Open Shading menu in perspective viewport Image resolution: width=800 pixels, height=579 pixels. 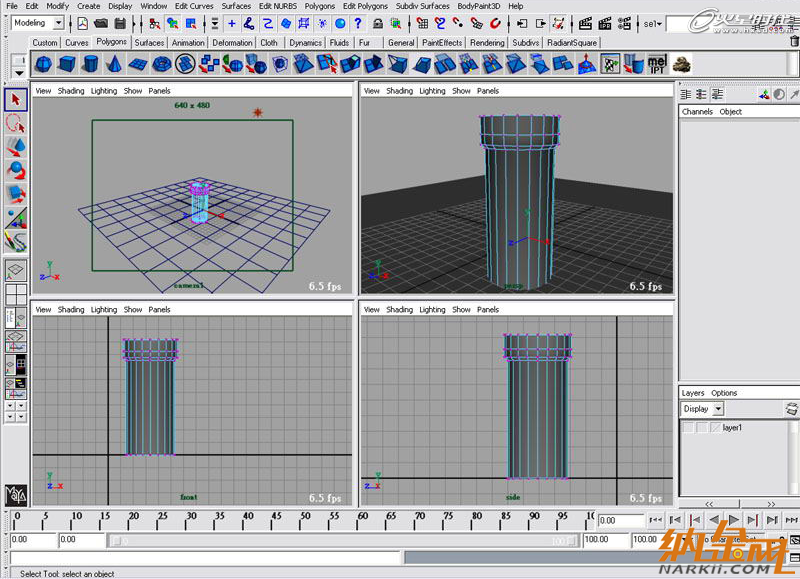[399, 91]
